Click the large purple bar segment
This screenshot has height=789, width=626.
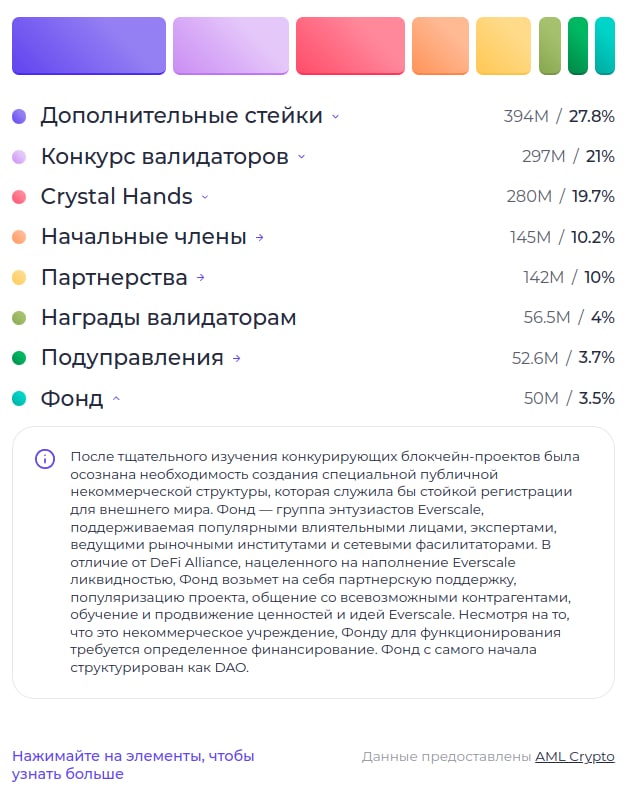[89, 45]
